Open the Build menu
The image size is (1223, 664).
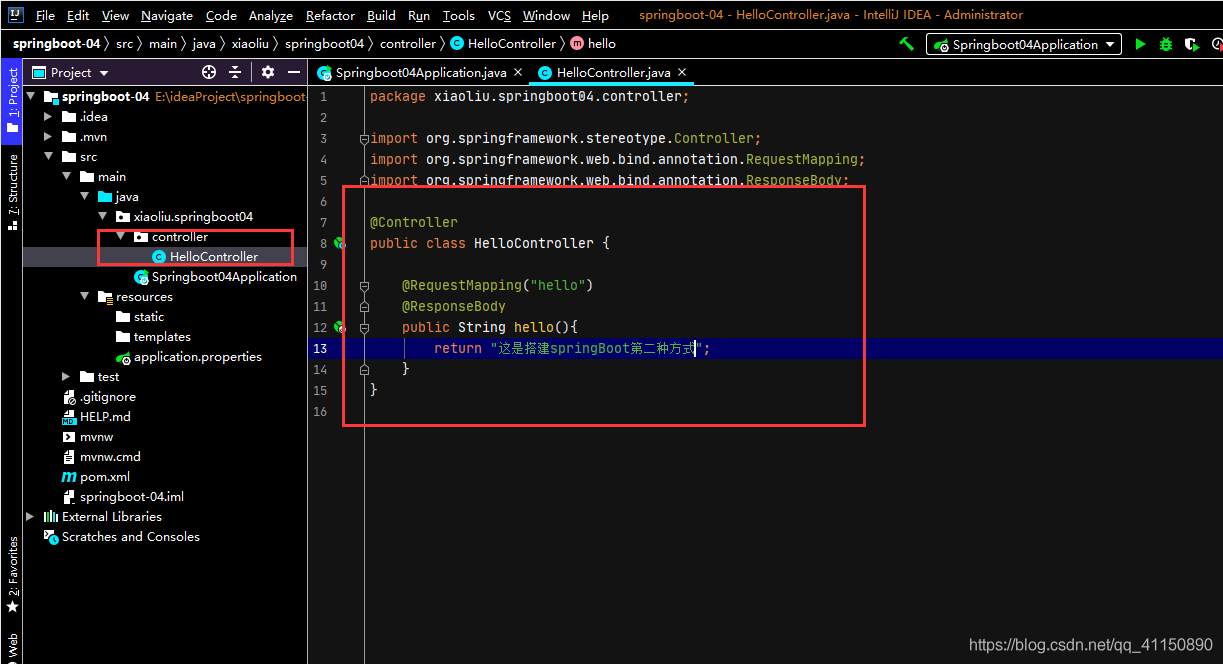point(381,15)
